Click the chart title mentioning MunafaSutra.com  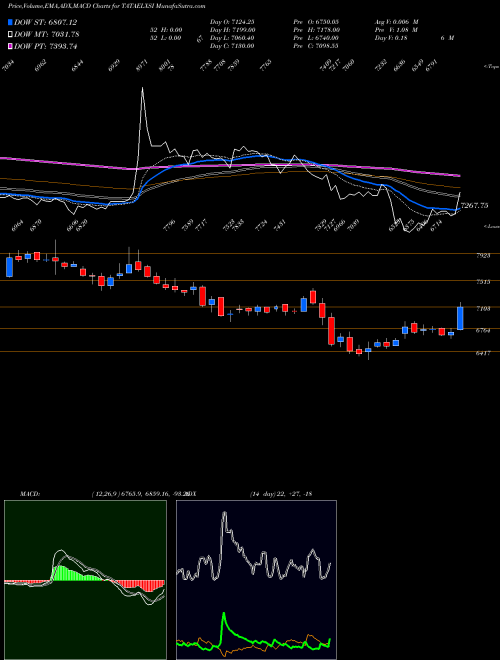(x=106, y=6)
